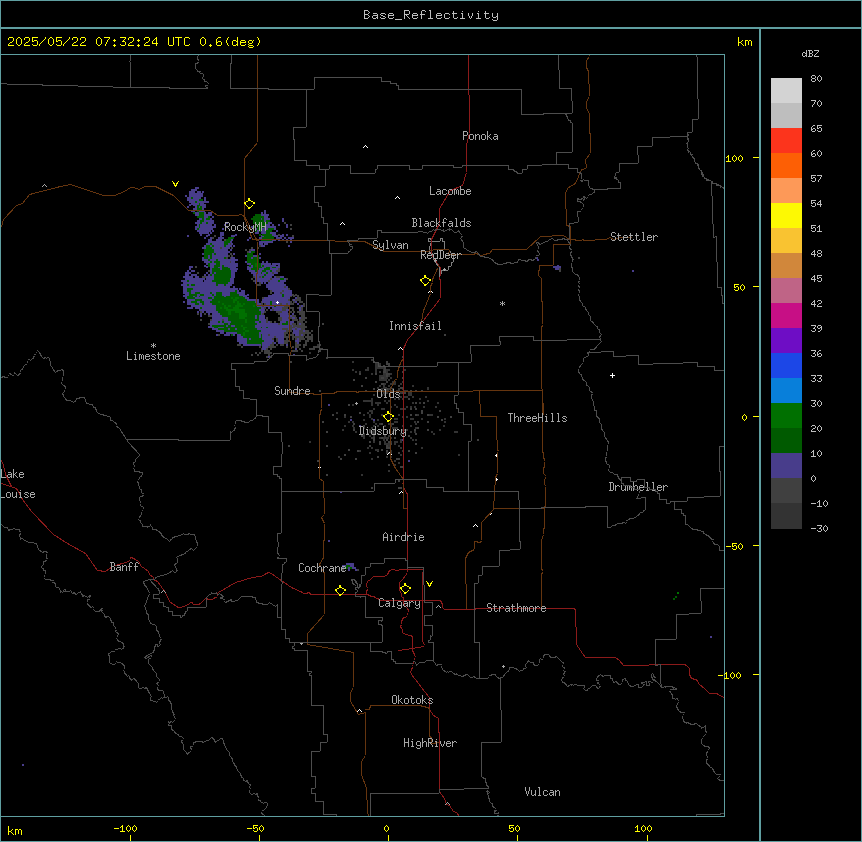The width and height of the screenshot is (862, 842).
Task: Click the km label at bottom left
Action: coord(15,831)
